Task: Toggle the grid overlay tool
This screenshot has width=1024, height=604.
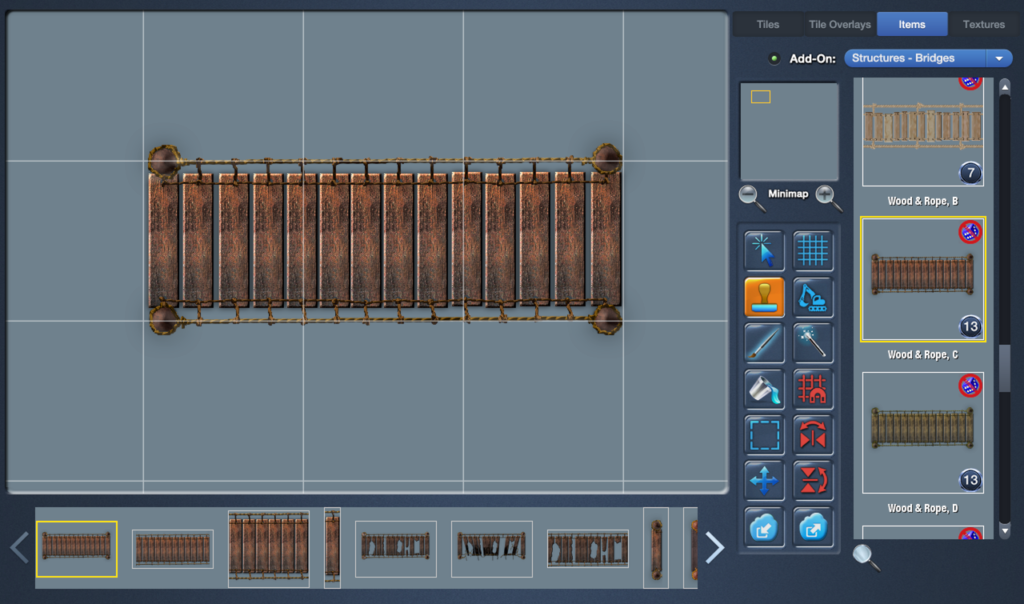Action: (813, 250)
